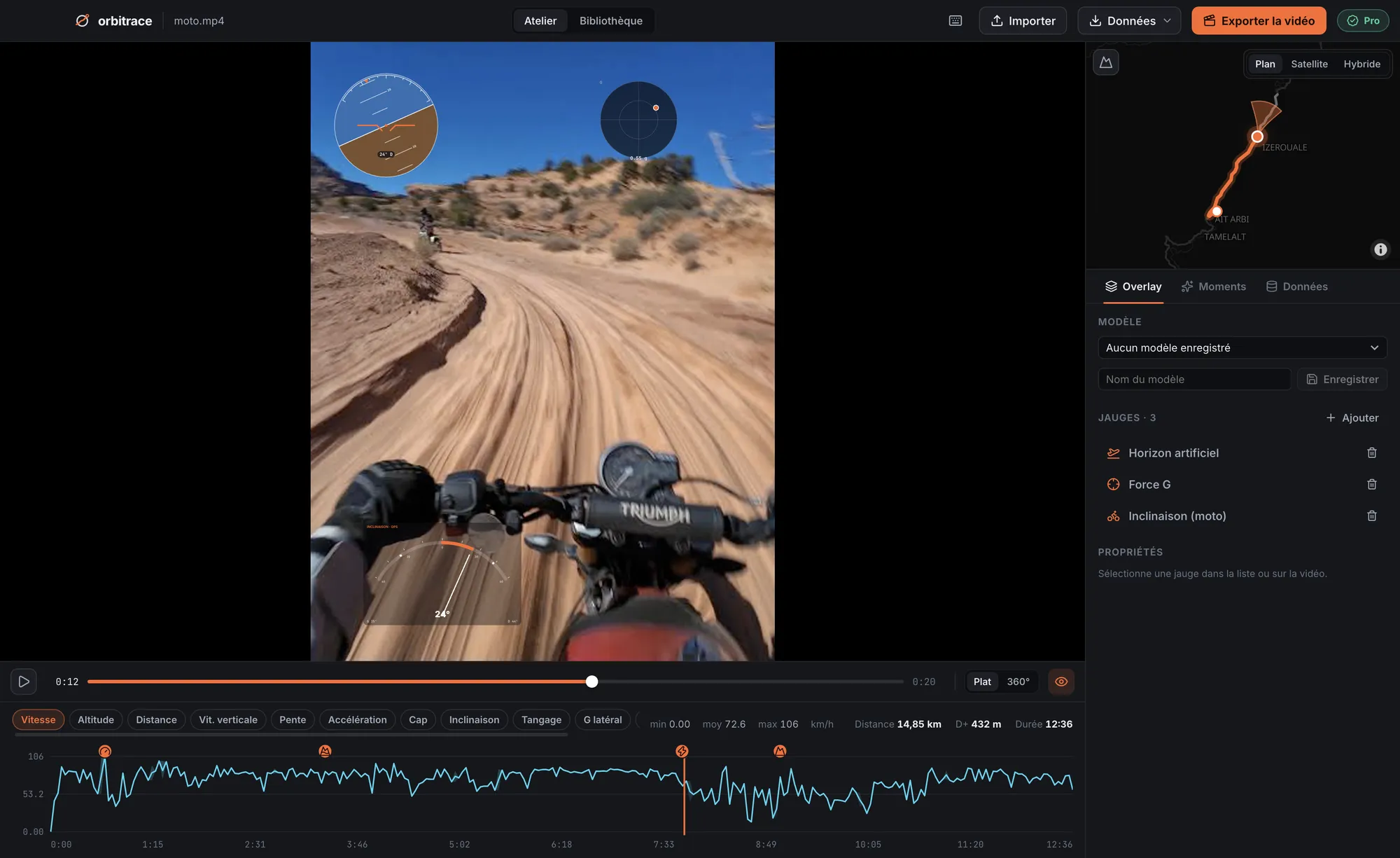Screen dimensions: 1400x858
Task: Click the orbitrace logo icon
Action: click(x=83, y=20)
